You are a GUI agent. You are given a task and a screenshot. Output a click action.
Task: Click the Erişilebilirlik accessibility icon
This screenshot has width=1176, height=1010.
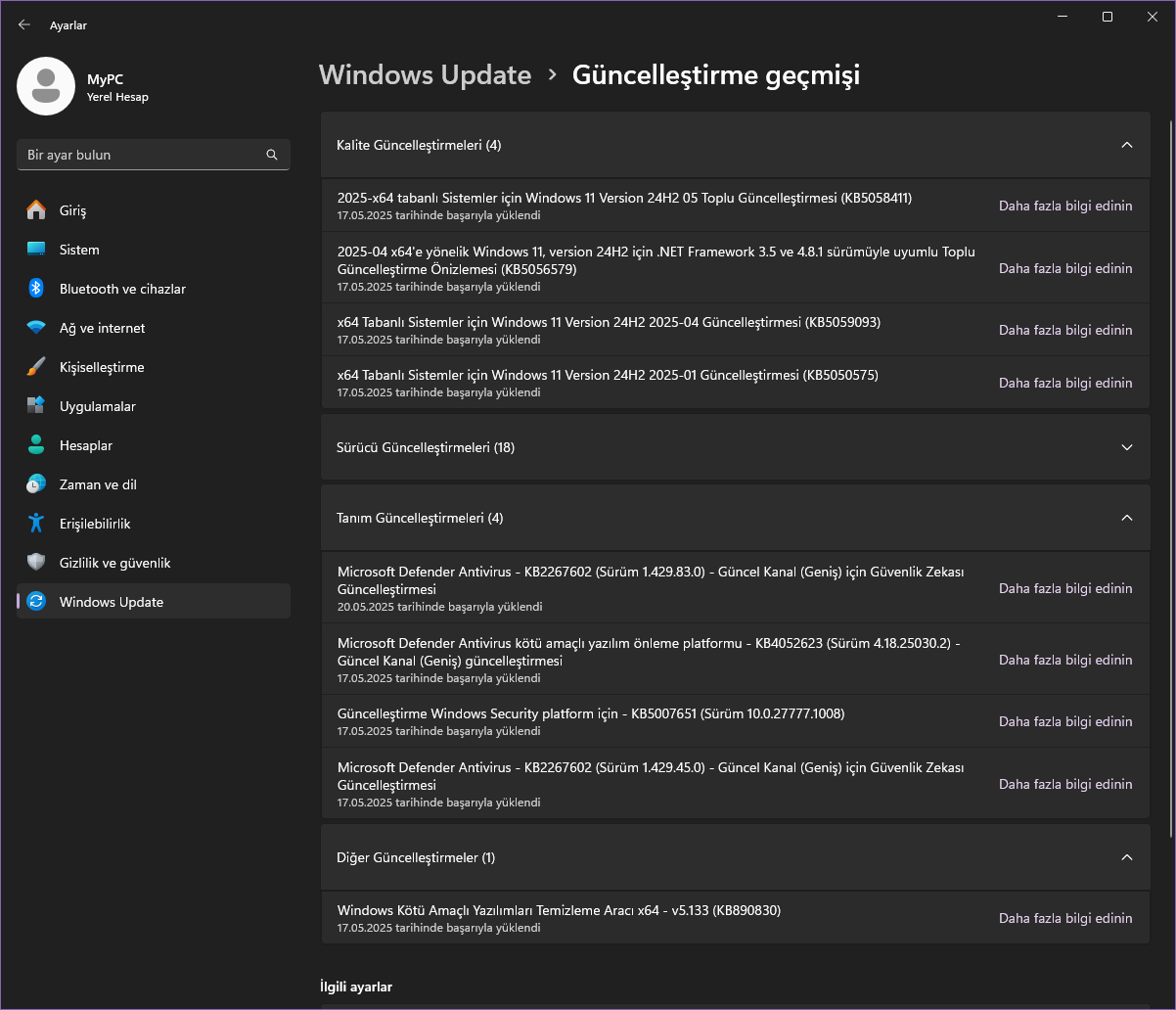click(36, 524)
